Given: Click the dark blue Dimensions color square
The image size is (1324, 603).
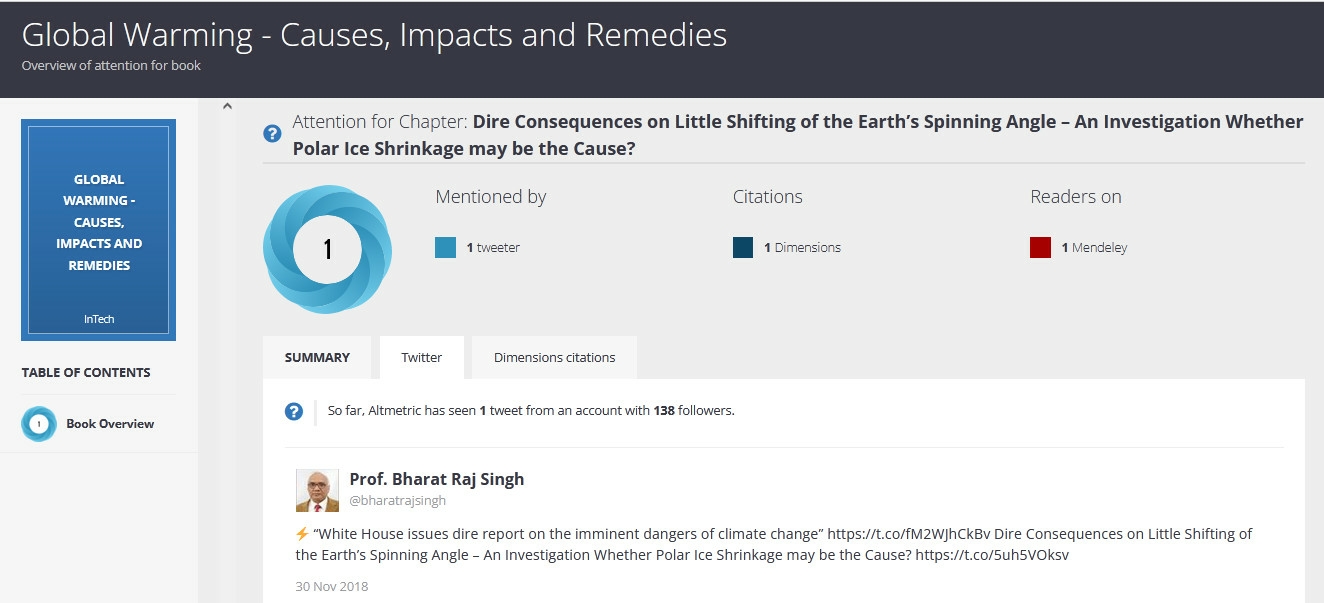Looking at the screenshot, I should pos(743,248).
